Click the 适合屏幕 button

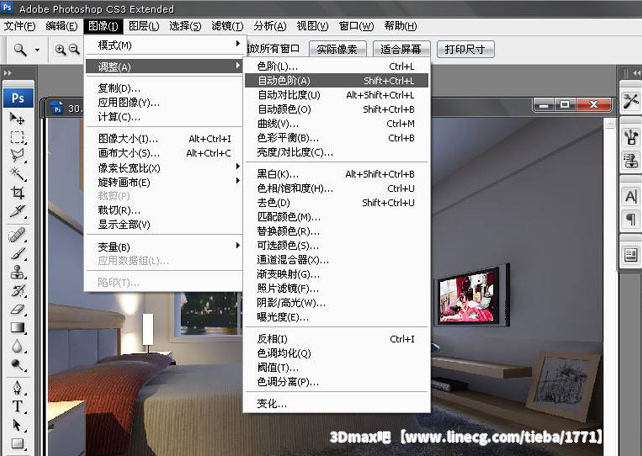tap(401, 49)
